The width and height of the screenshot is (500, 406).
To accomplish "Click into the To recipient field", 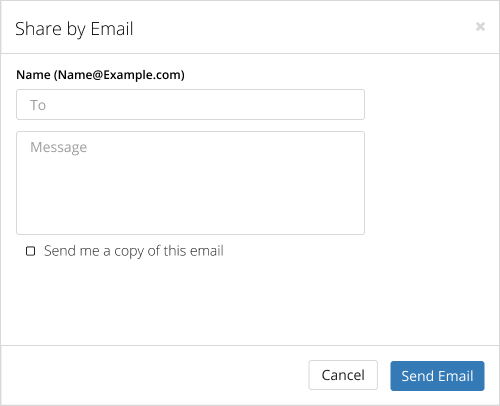I will [190, 104].
